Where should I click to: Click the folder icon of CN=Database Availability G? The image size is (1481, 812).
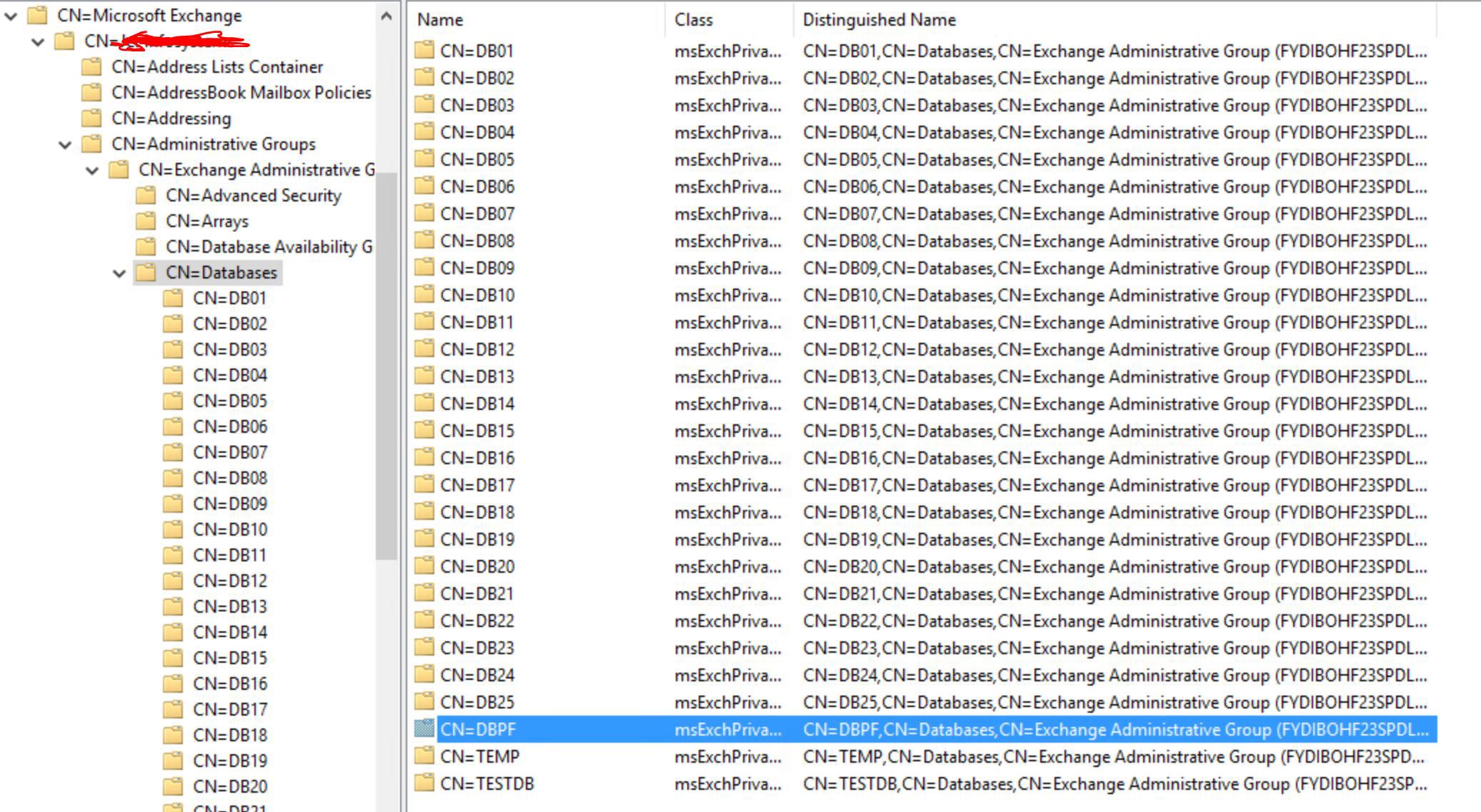tap(146, 247)
